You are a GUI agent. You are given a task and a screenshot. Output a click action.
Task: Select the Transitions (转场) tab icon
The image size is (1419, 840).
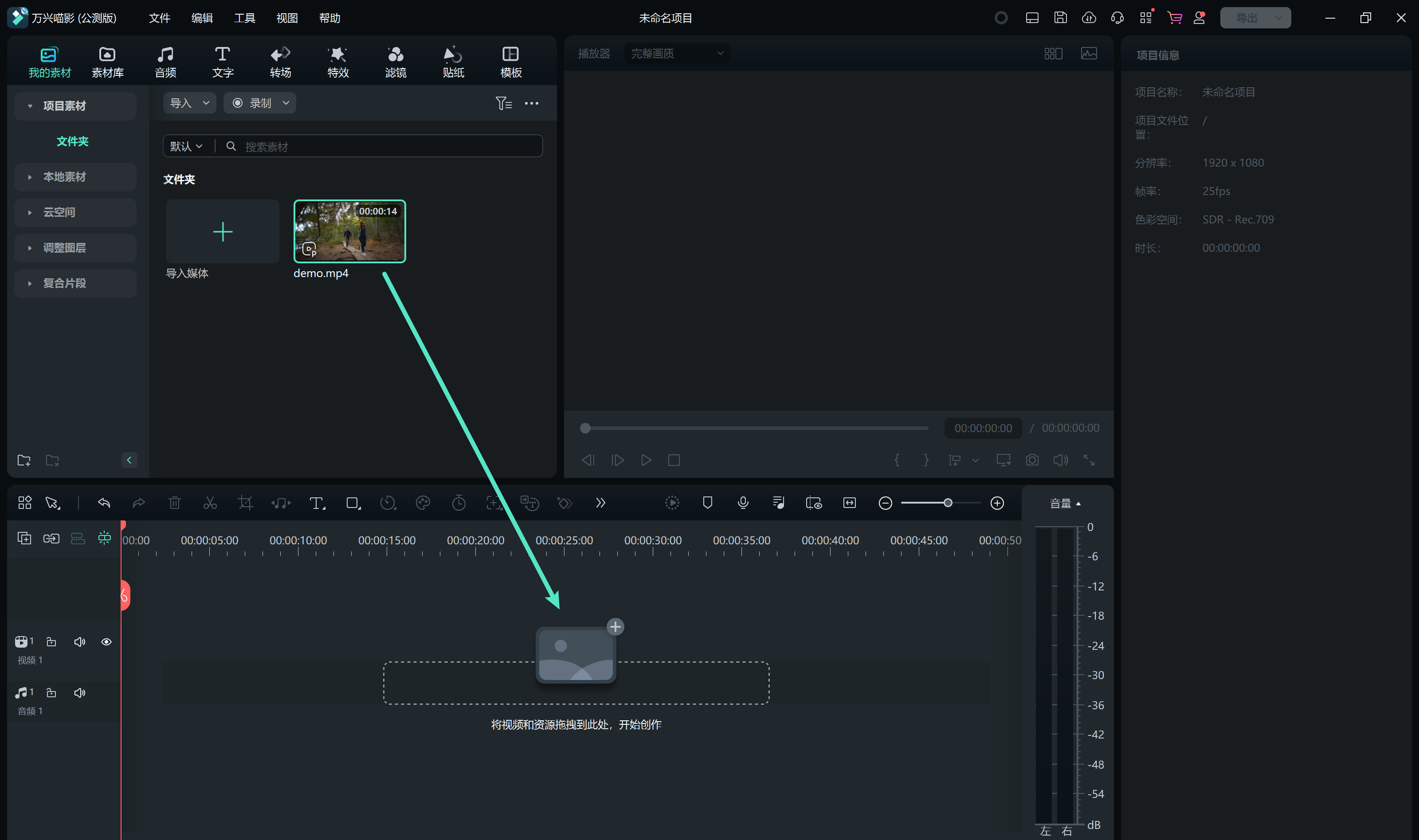(x=280, y=55)
